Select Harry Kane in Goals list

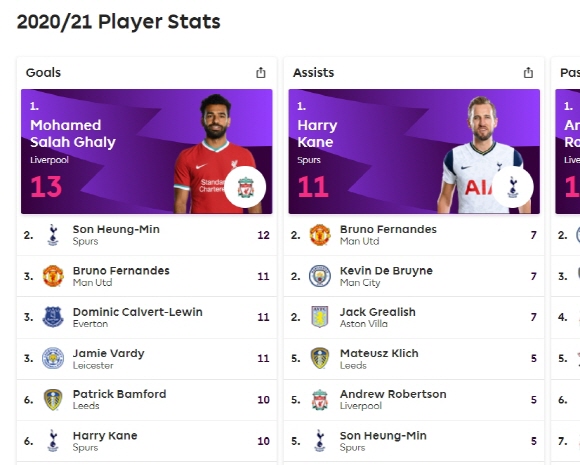point(147,441)
